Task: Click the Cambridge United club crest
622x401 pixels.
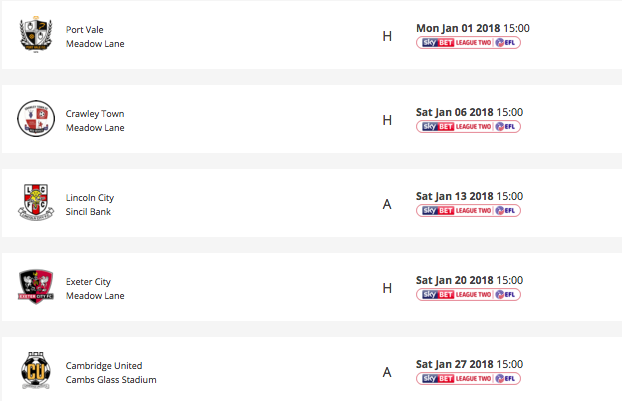Action: click(38, 371)
